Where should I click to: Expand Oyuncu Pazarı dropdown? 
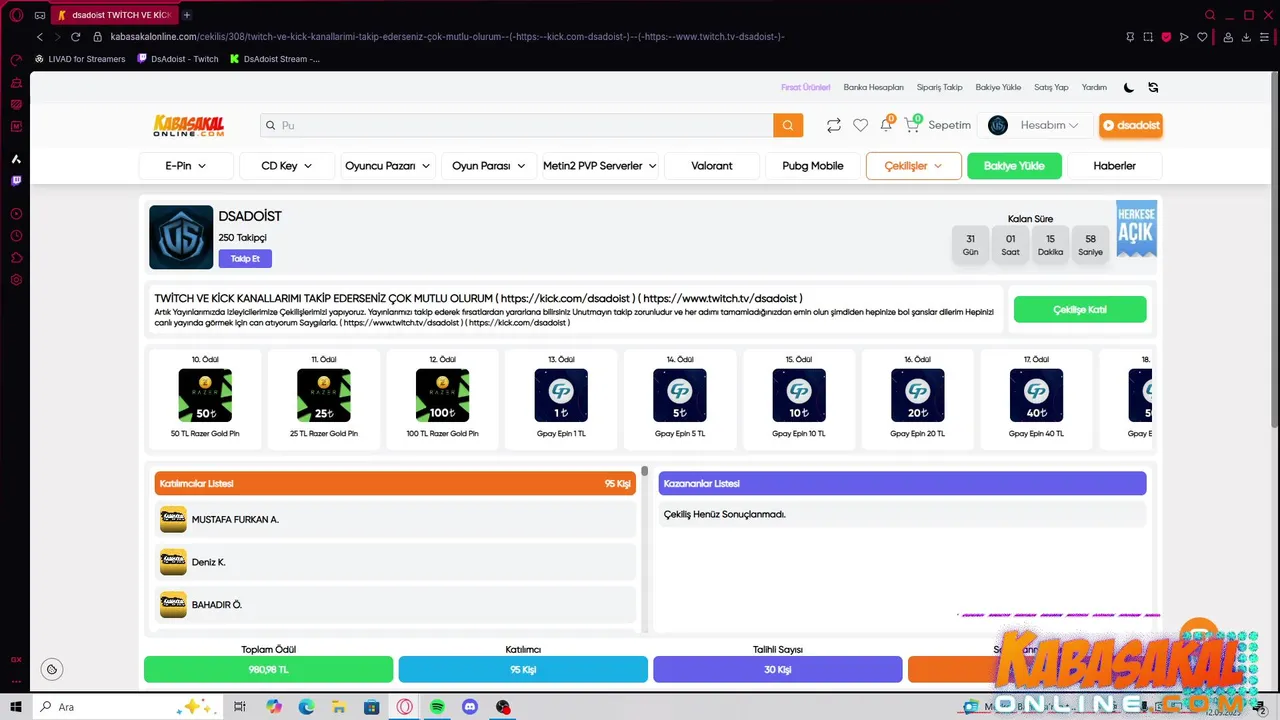tap(388, 166)
